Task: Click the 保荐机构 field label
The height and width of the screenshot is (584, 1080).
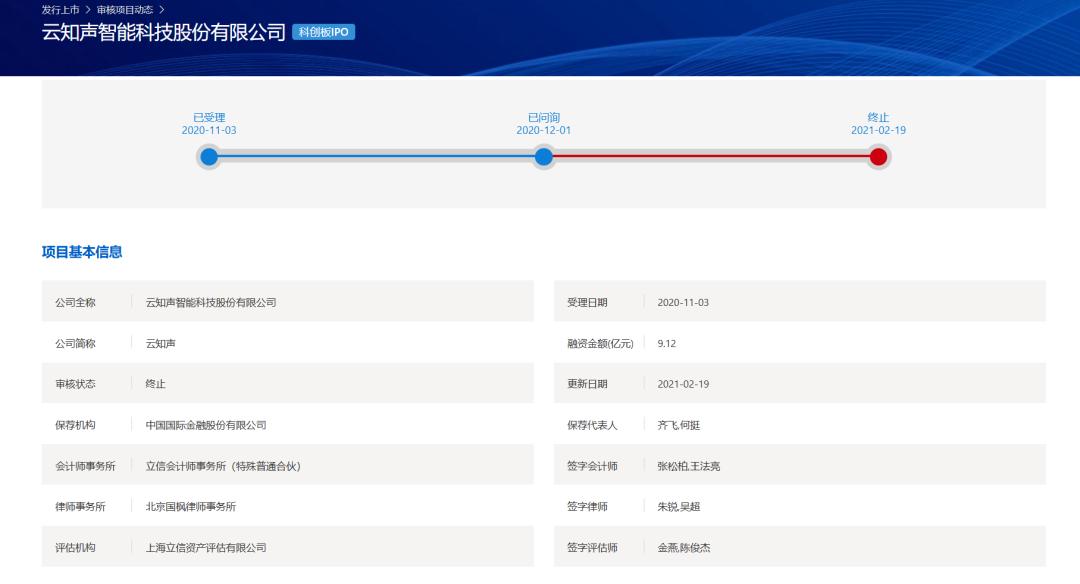Action: click(75, 425)
